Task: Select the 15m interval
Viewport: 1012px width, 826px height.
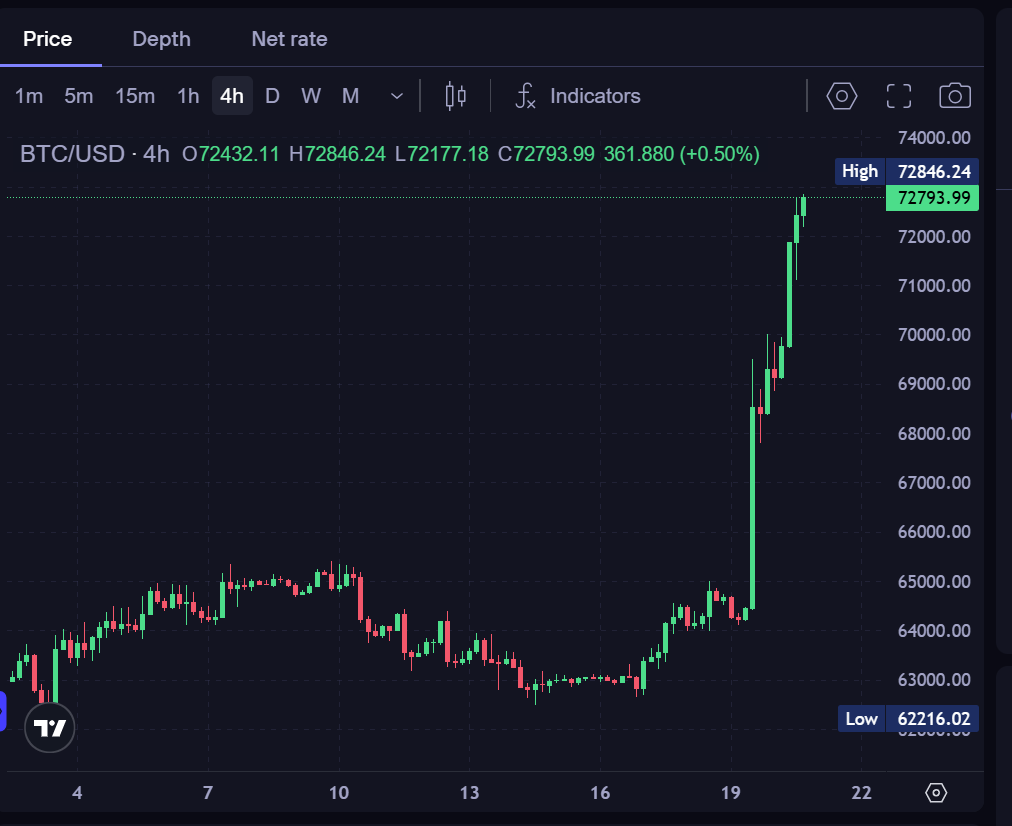Action: (135, 96)
